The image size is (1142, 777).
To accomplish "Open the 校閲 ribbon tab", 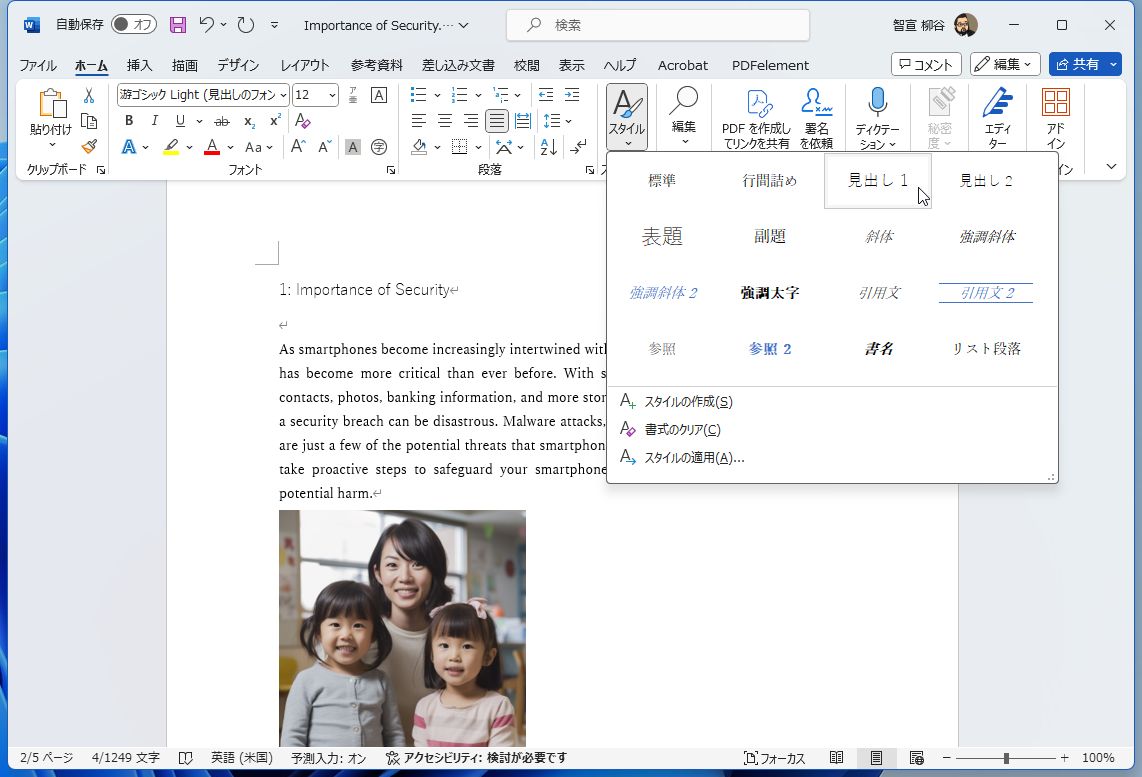I will 526,65.
